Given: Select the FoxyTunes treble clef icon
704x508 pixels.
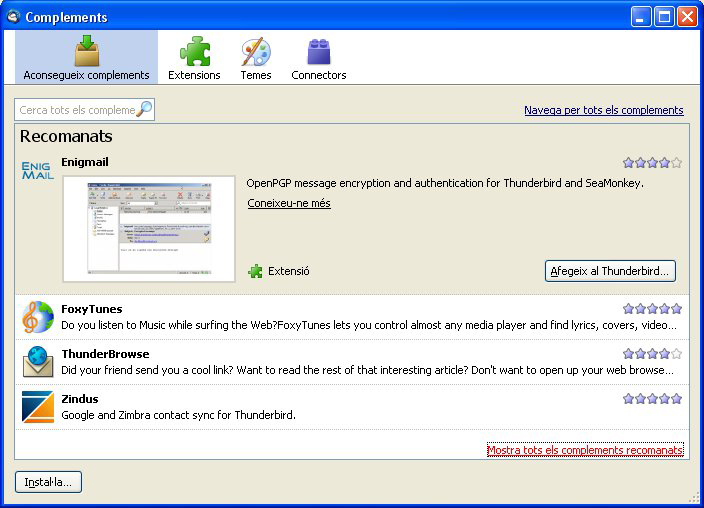Looking at the screenshot, I should [38, 317].
